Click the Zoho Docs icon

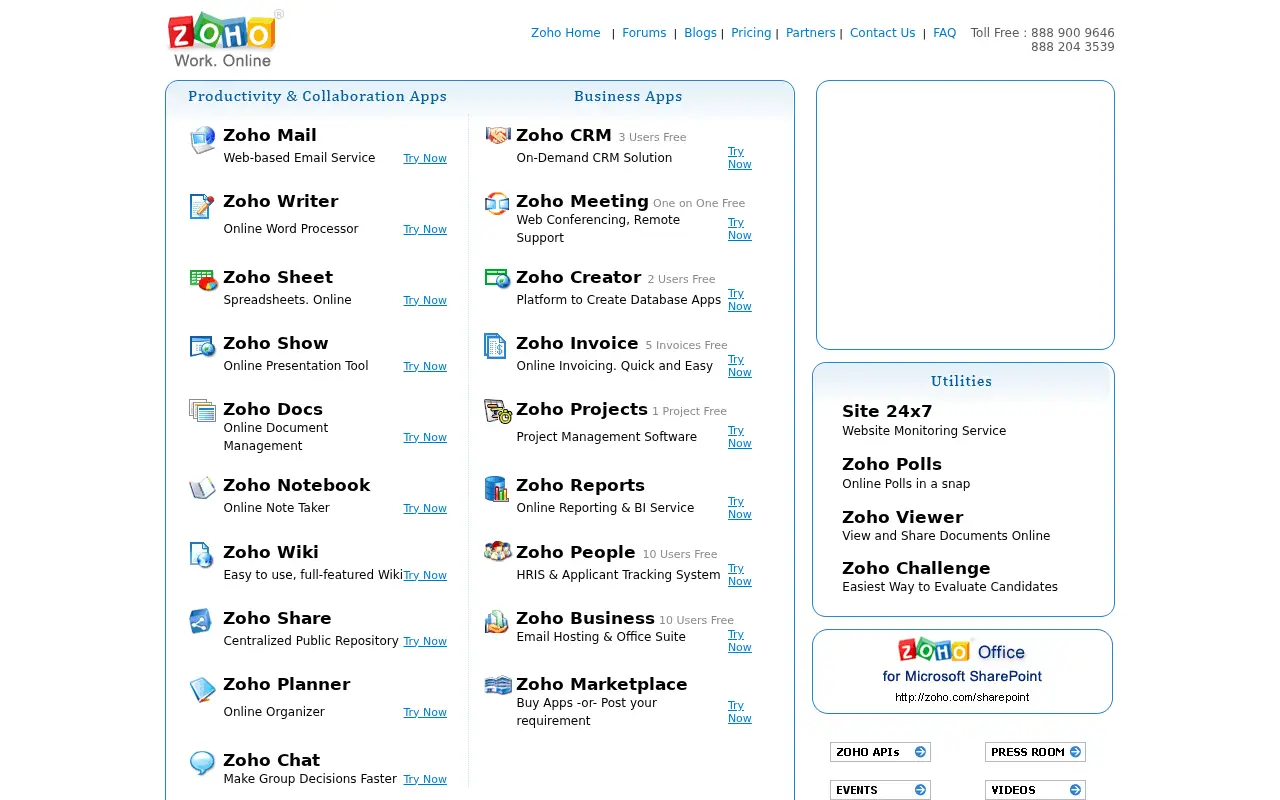[203, 411]
